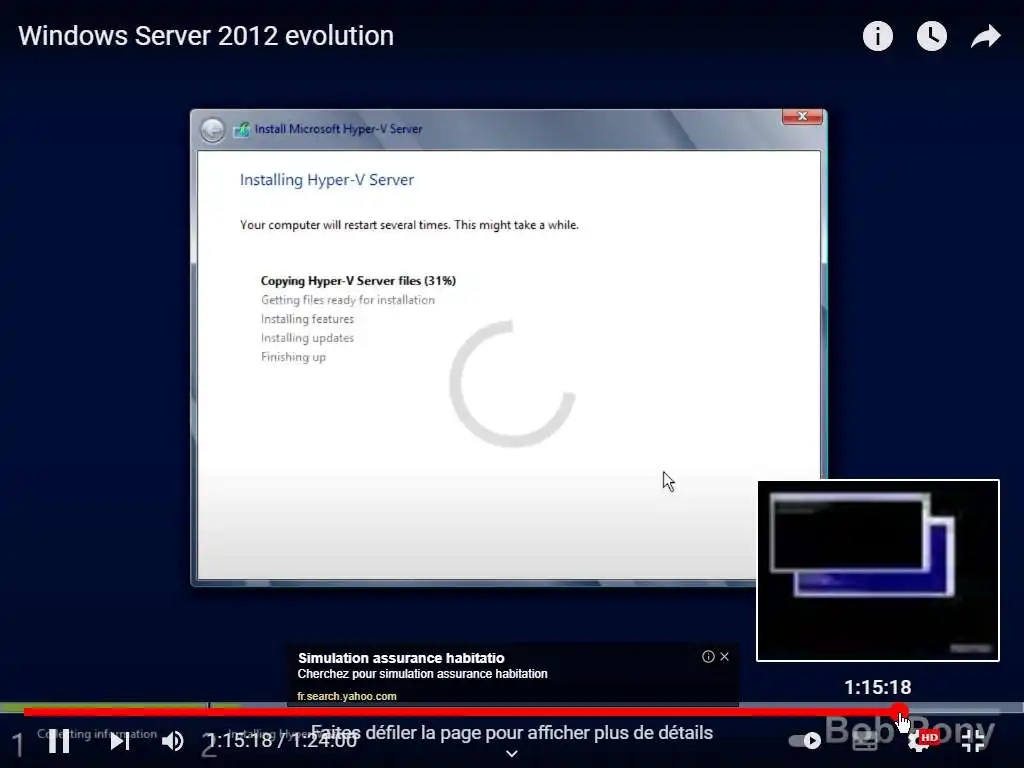
Task: Click the Installing features step
Action: (307, 319)
